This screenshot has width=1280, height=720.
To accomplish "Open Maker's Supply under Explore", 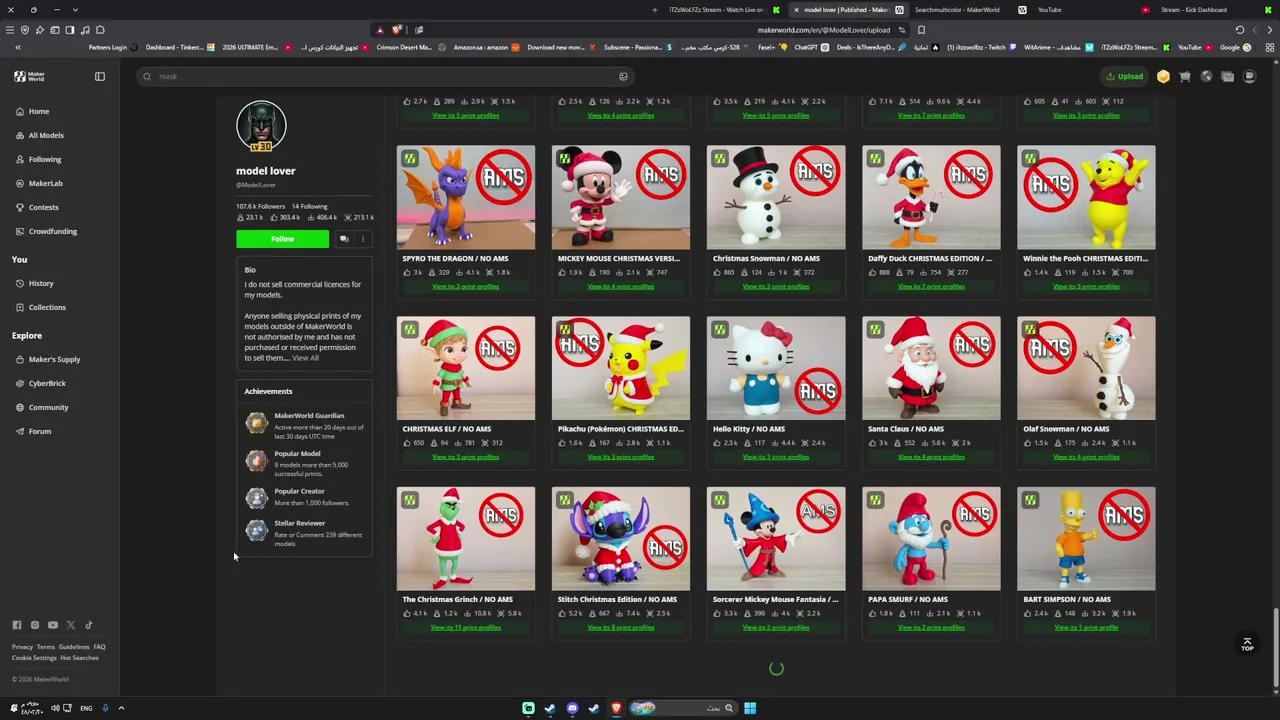I will pos(54,359).
